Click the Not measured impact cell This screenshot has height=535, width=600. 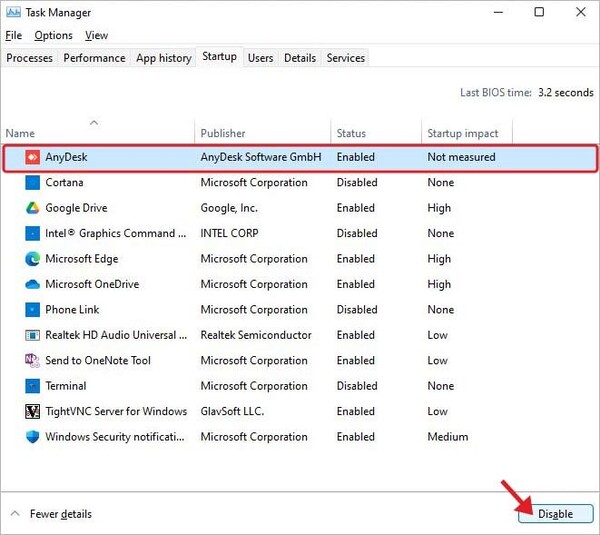(461, 157)
